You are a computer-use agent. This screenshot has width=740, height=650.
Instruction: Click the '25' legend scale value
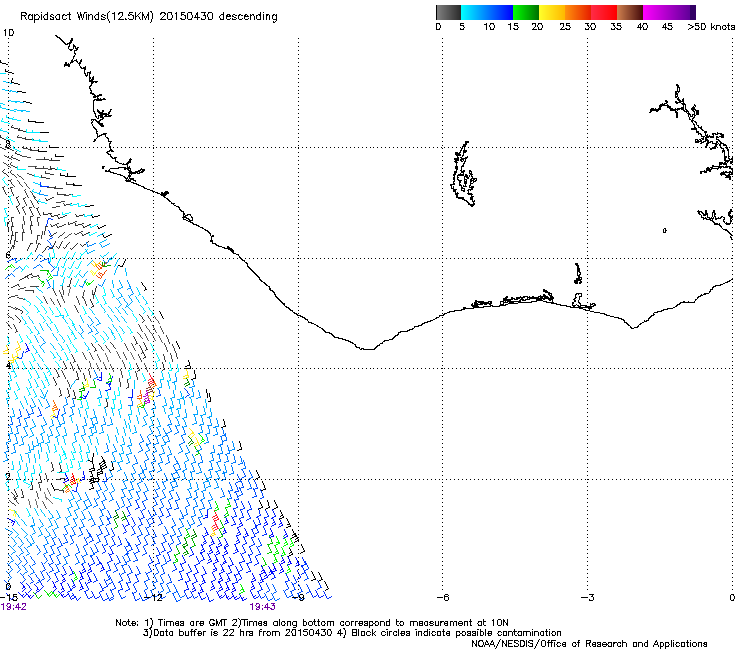point(565,27)
